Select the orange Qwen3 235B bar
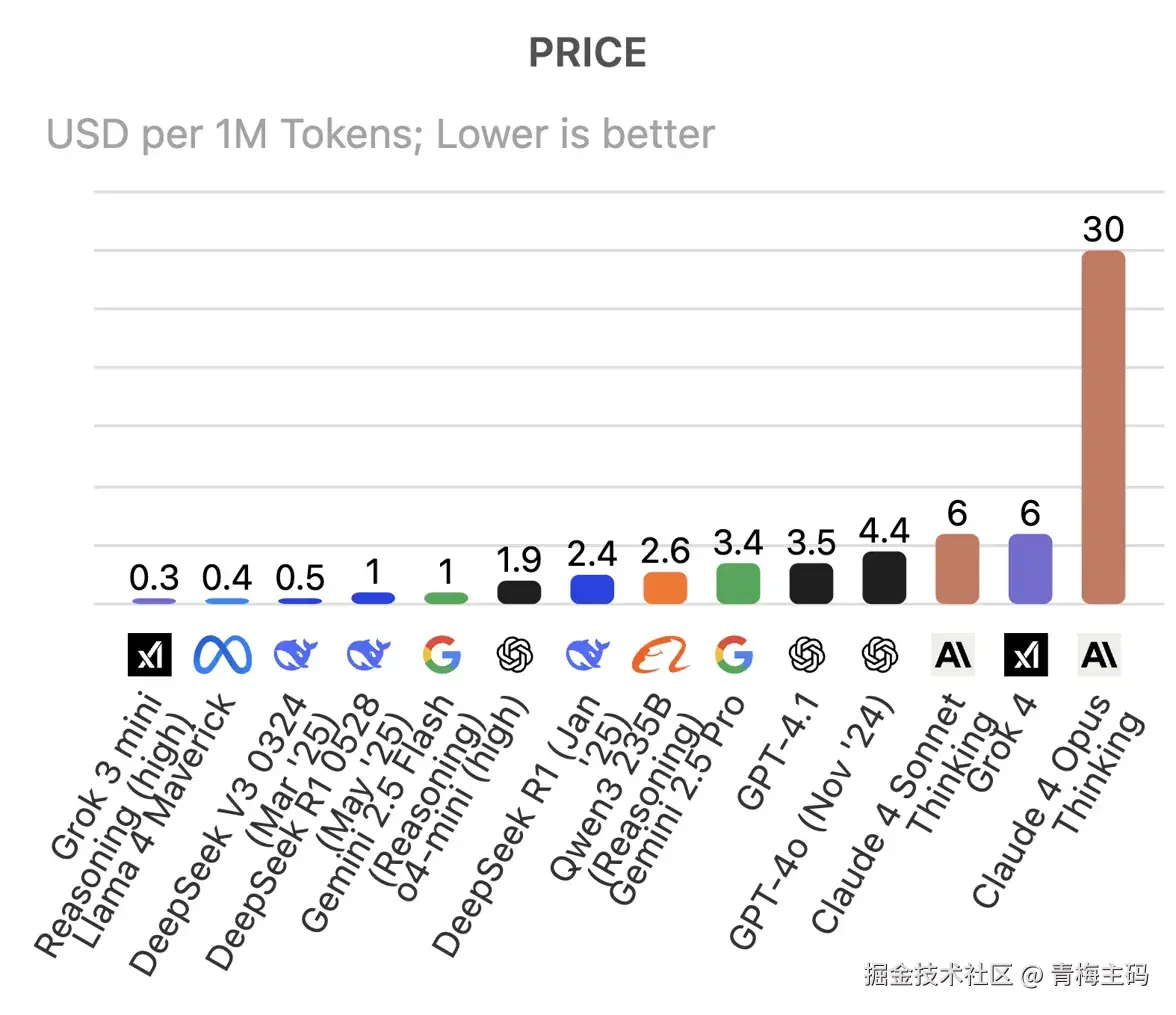 [665, 588]
